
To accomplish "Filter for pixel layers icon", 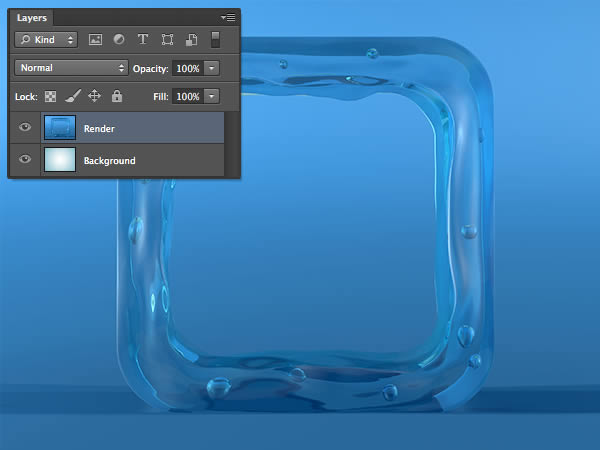I will point(95,39).
